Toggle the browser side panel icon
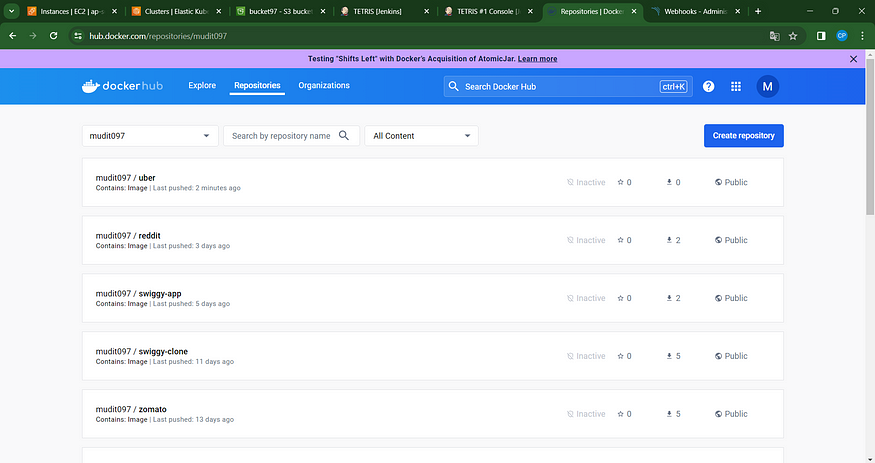This screenshot has width=875, height=463. [x=821, y=36]
